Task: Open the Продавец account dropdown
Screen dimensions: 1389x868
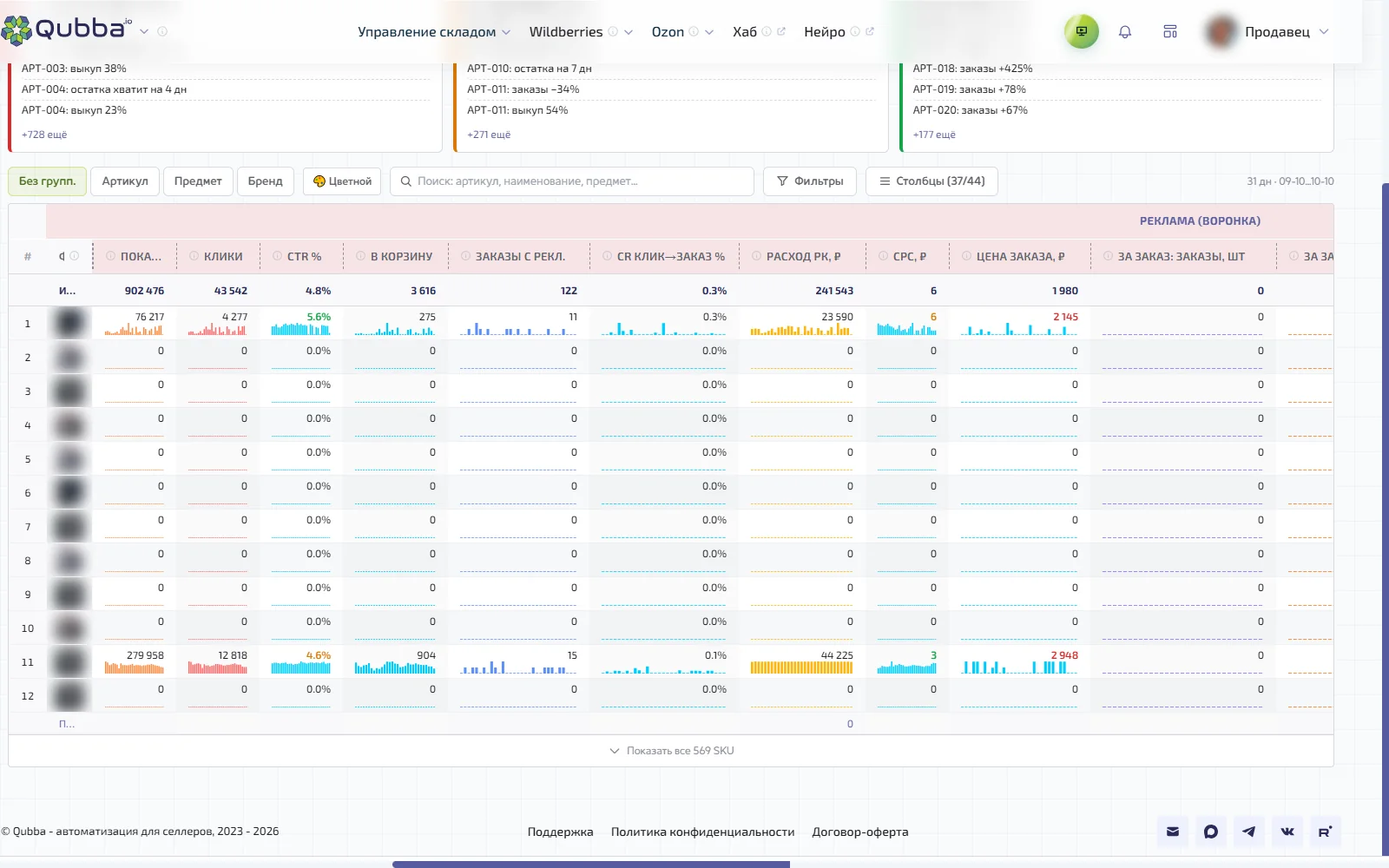Action: tap(1267, 32)
